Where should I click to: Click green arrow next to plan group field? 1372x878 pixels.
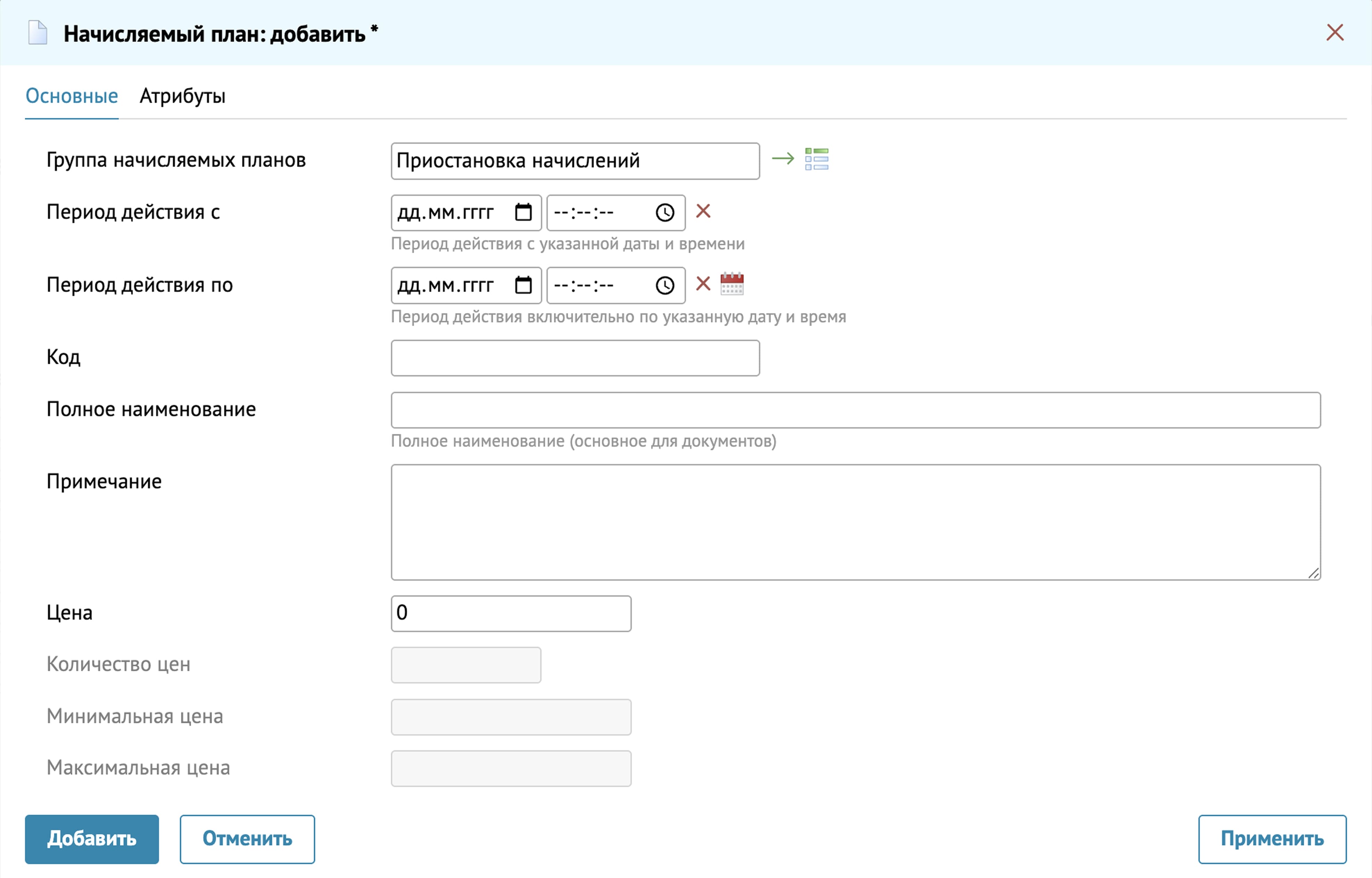tap(783, 158)
